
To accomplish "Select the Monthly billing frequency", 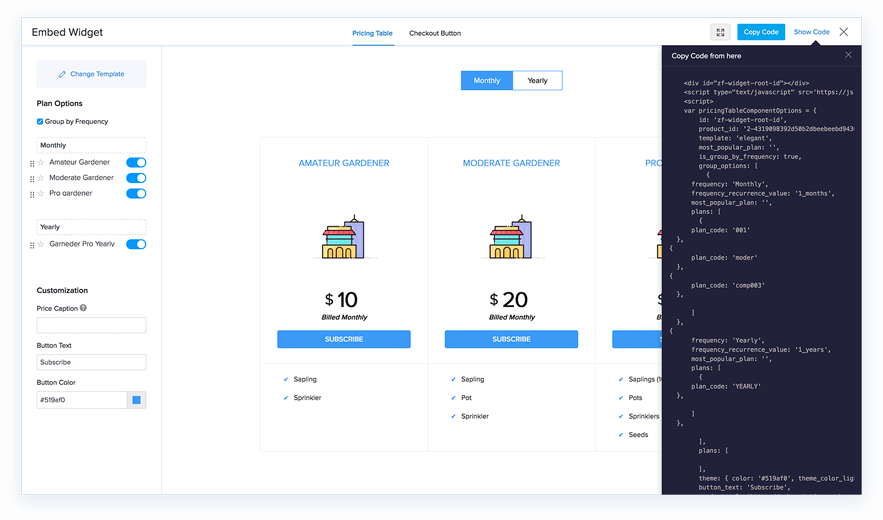I will pos(487,81).
